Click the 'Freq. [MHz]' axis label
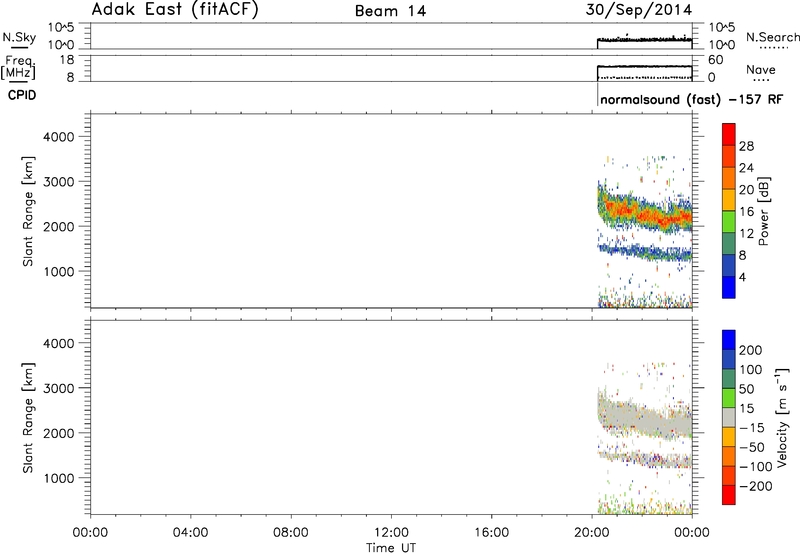 tap(19, 67)
